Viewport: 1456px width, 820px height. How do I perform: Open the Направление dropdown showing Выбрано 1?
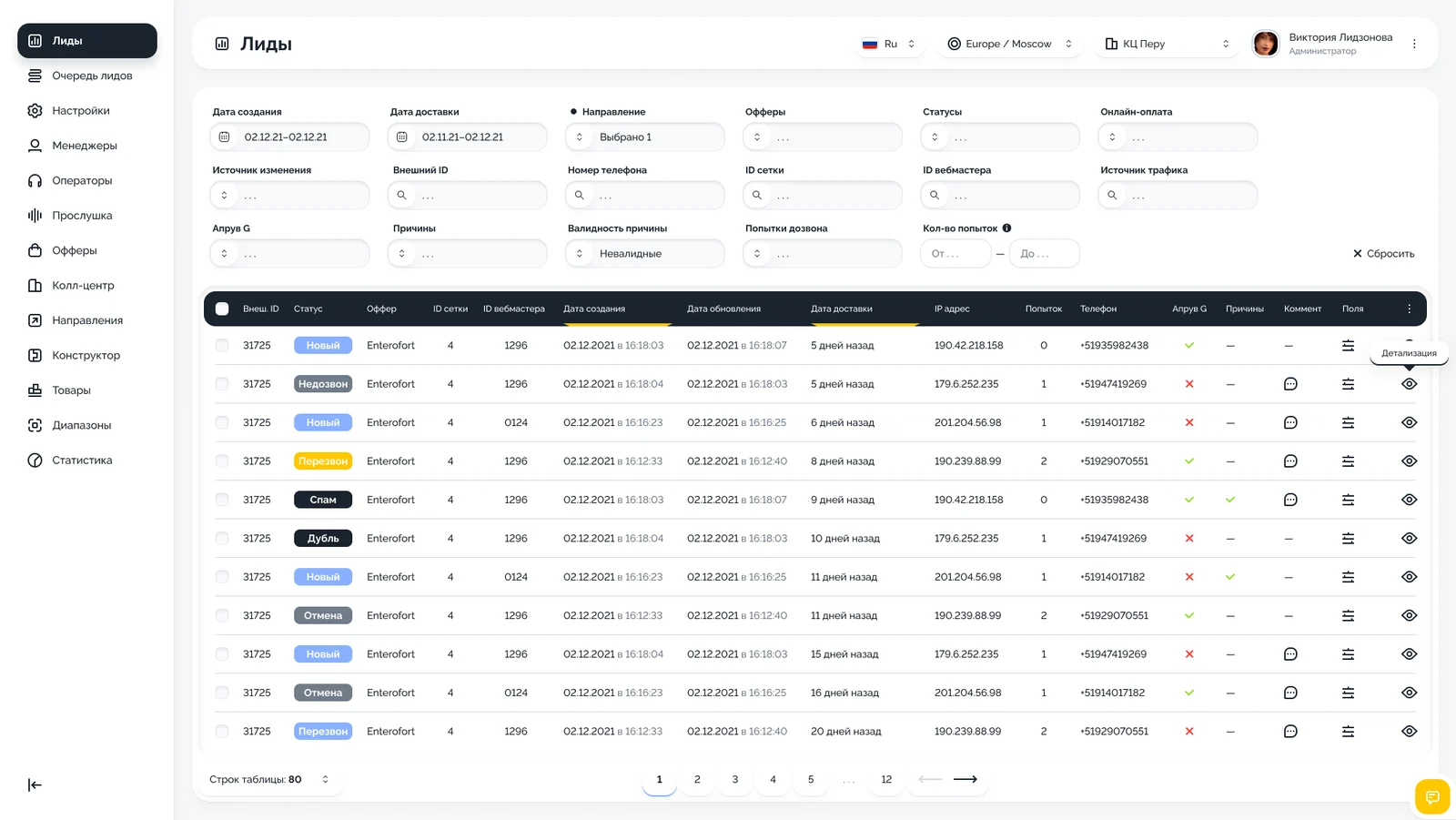tap(645, 137)
